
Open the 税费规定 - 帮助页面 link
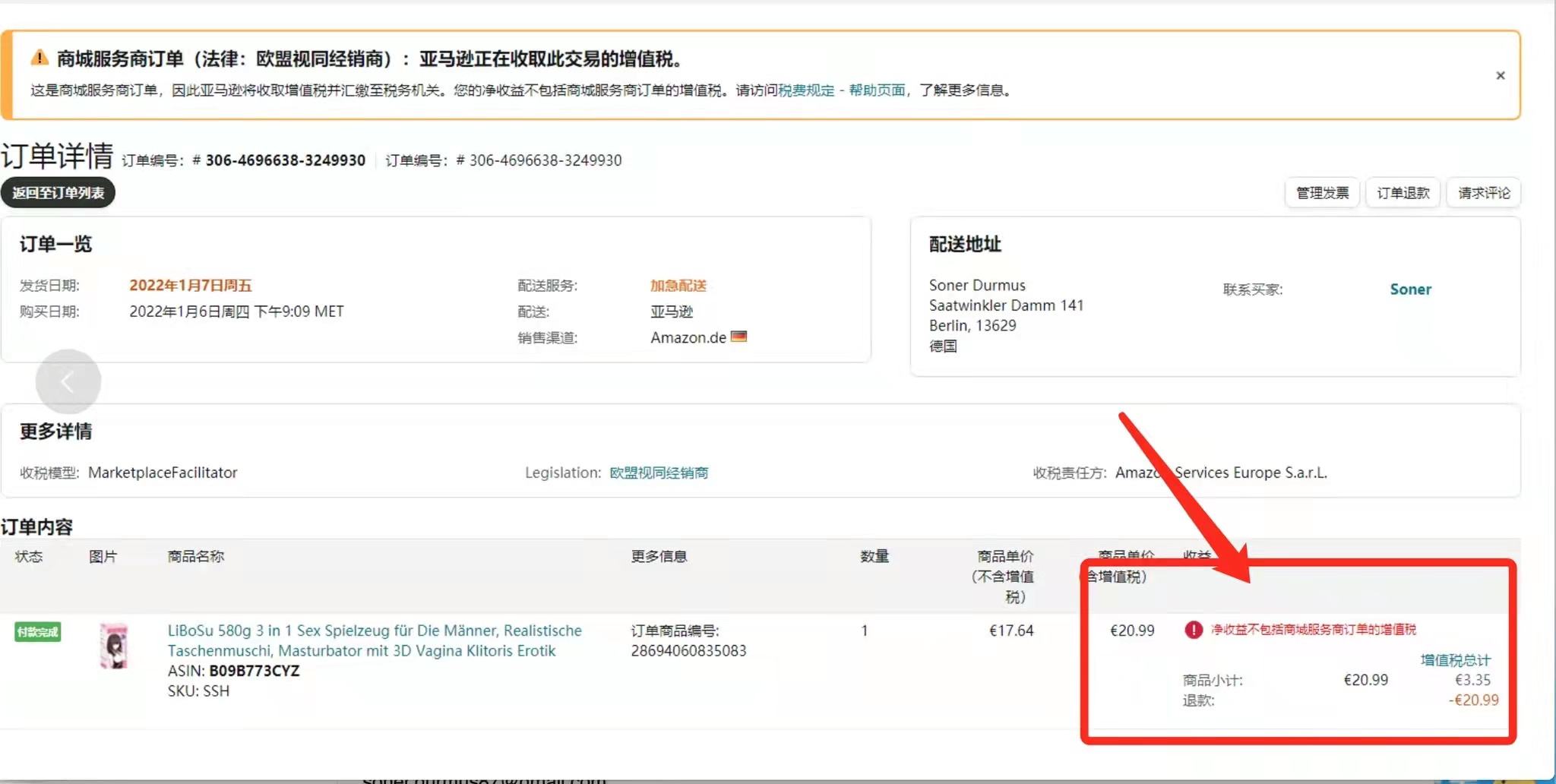(842, 90)
